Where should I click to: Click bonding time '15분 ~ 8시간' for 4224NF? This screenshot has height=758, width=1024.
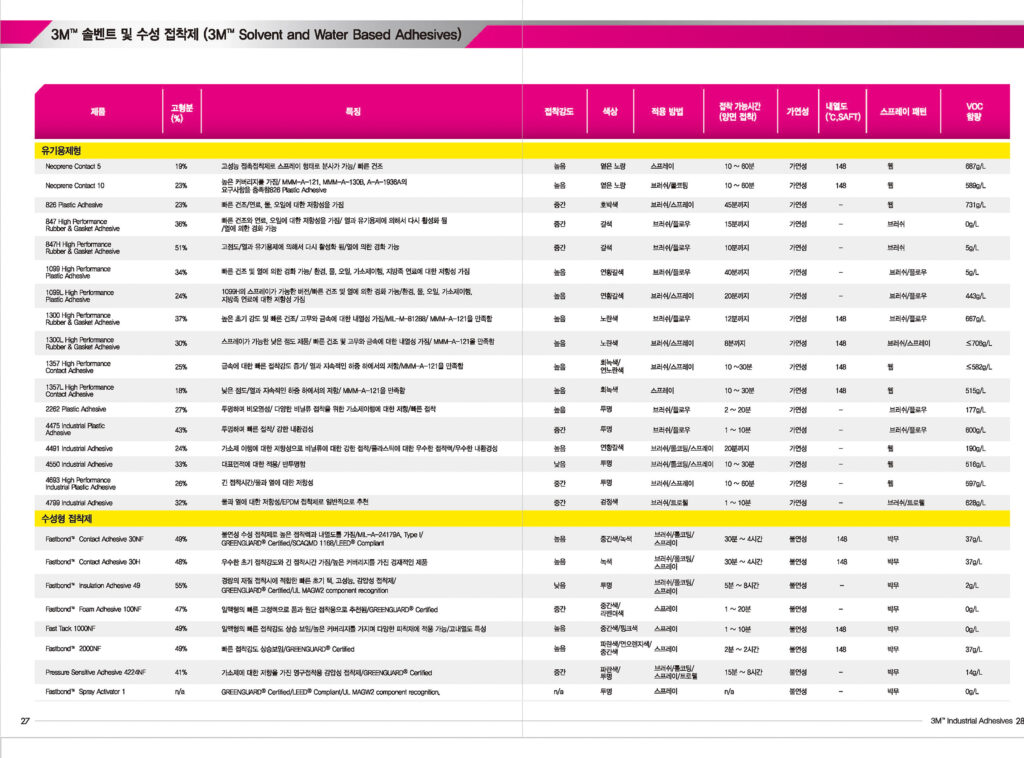(x=743, y=672)
